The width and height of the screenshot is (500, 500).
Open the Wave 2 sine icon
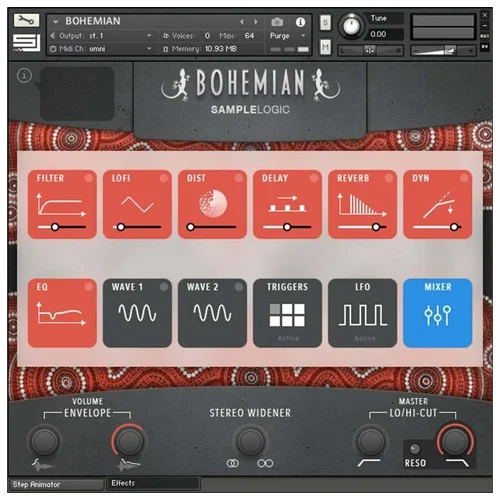pyautogui.click(x=212, y=313)
